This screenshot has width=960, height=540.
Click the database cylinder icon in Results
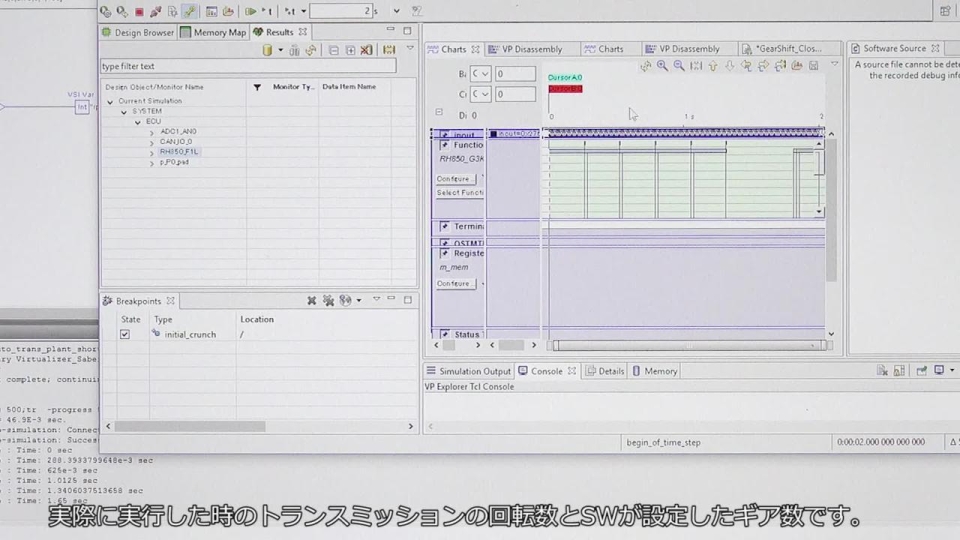tap(267, 50)
